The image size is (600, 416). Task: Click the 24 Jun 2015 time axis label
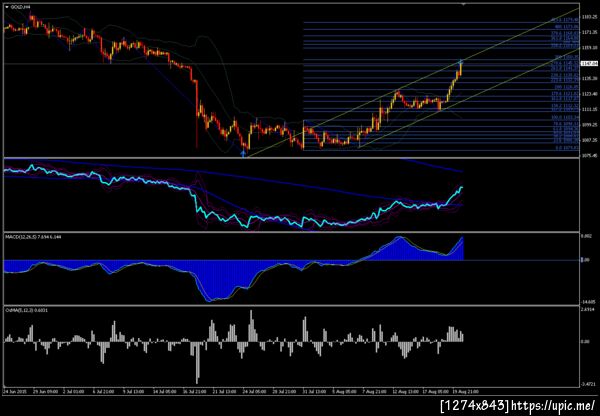click(x=15, y=392)
